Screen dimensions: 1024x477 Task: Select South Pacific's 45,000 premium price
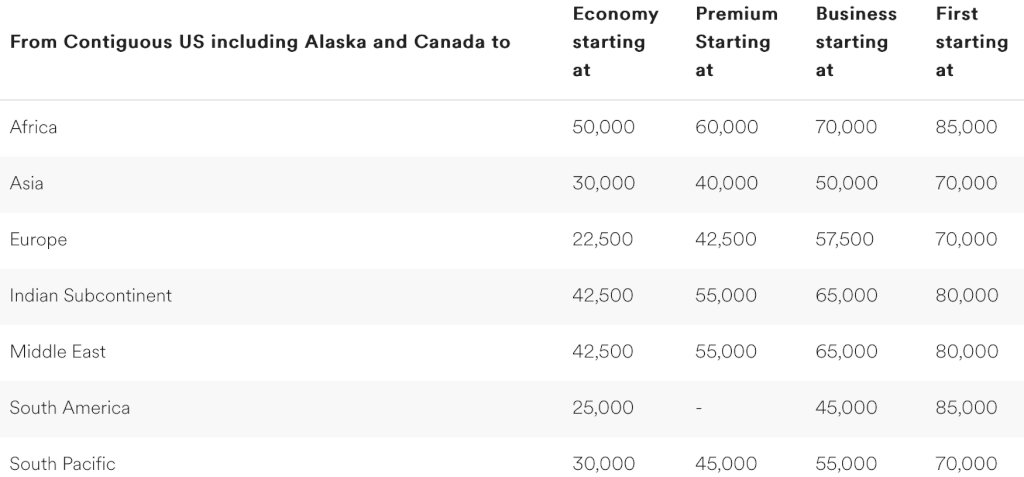[727, 463]
